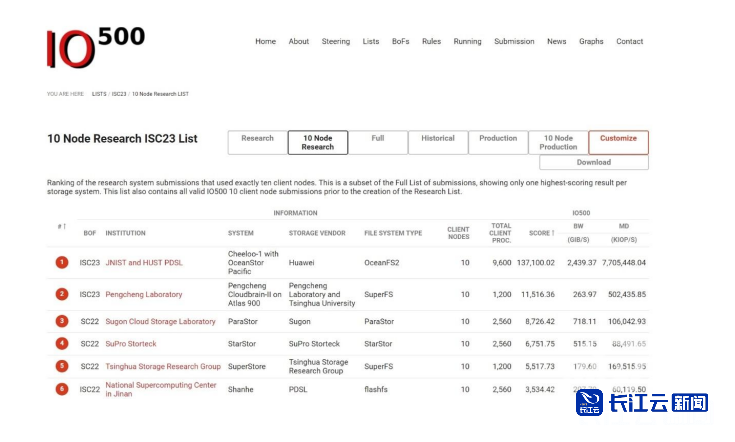Image resolution: width=735 pixels, height=442 pixels.
Task: Click the CLIENT NODES column header
Action: (x=458, y=233)
